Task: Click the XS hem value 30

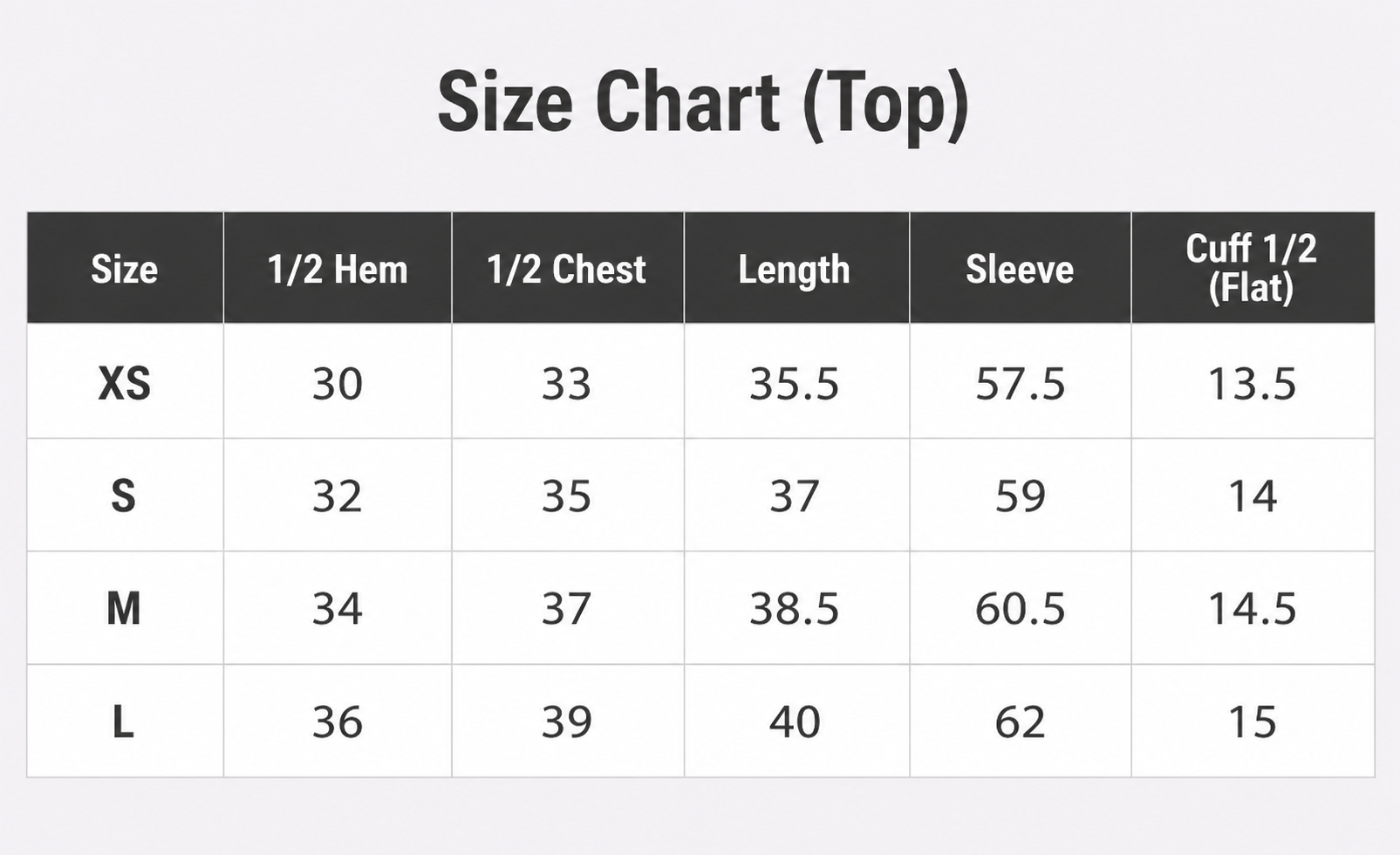Action: tap(338, 383)
